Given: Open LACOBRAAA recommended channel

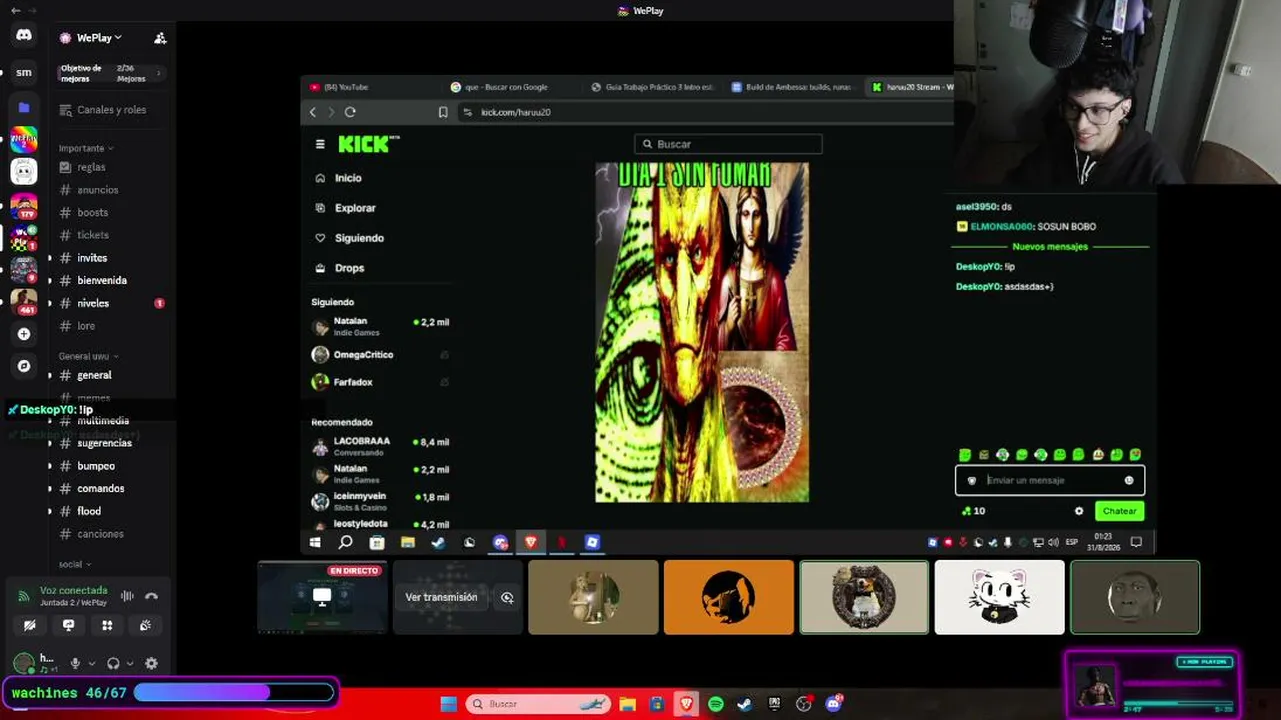Looking at the screenshot, I should pyautogui.click(x=380, y=446).
